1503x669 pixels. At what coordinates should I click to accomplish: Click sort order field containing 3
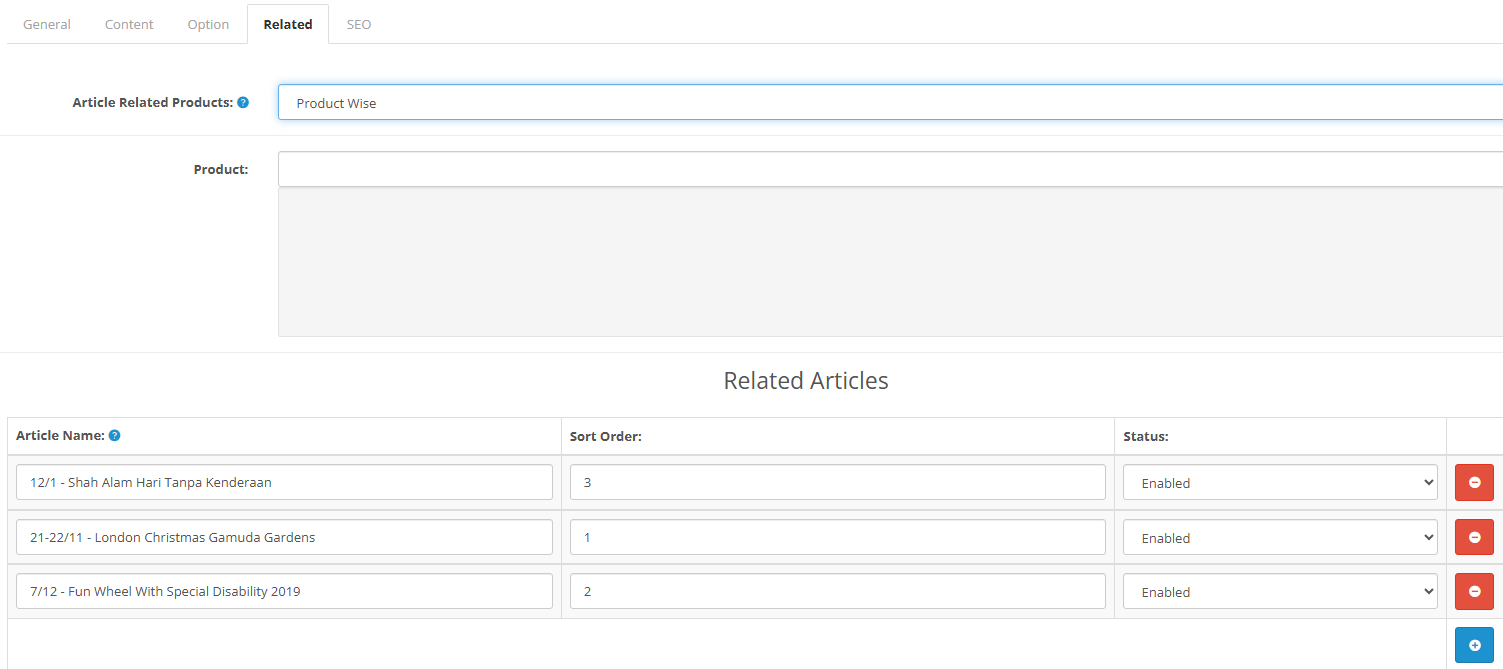(x=838, y=482)
